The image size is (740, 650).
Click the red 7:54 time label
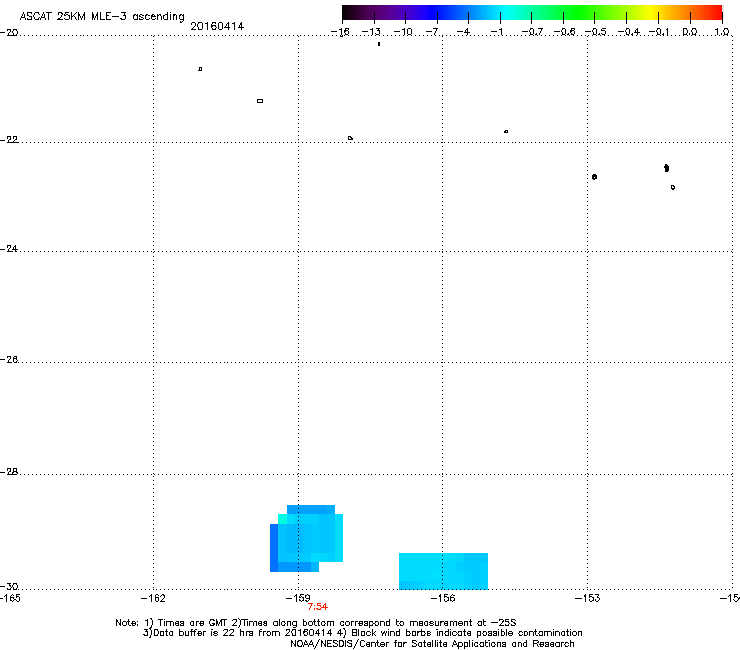click(x=318, y=607)
